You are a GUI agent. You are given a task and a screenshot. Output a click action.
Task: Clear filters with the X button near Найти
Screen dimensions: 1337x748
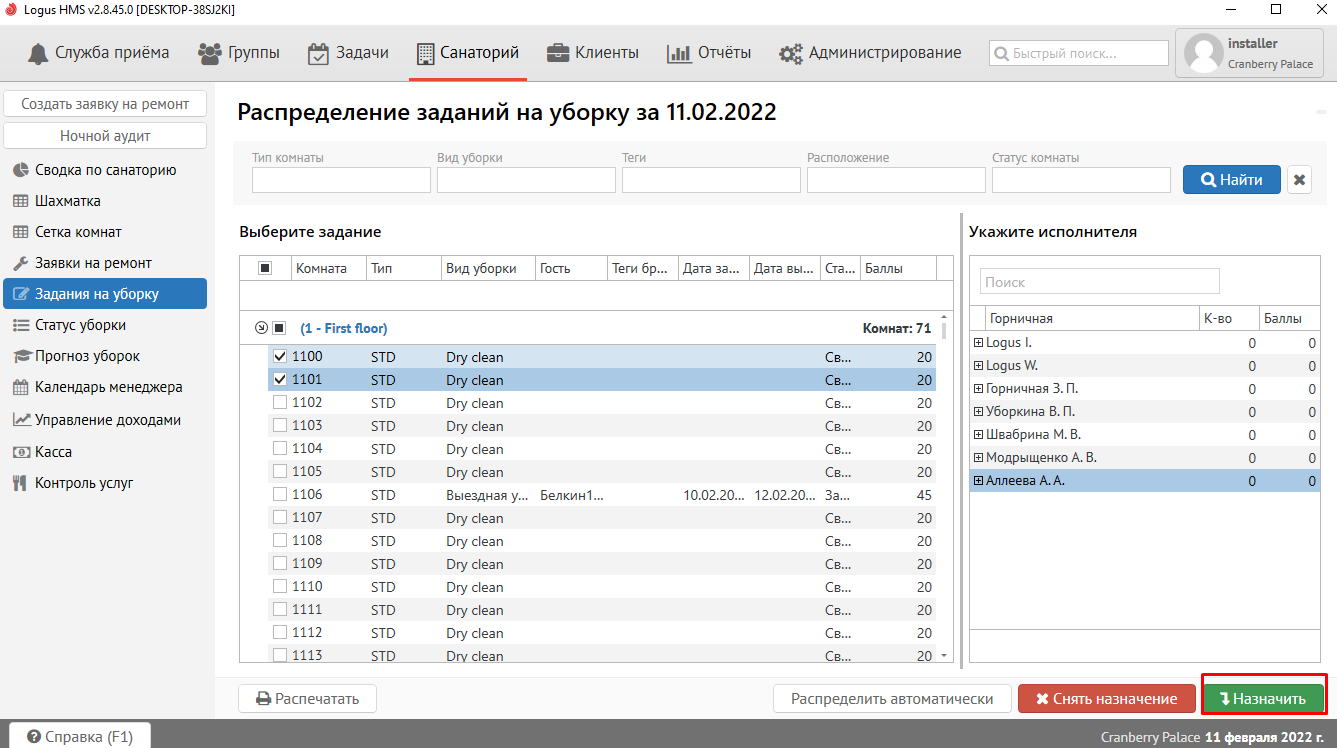coord(1299,180)
